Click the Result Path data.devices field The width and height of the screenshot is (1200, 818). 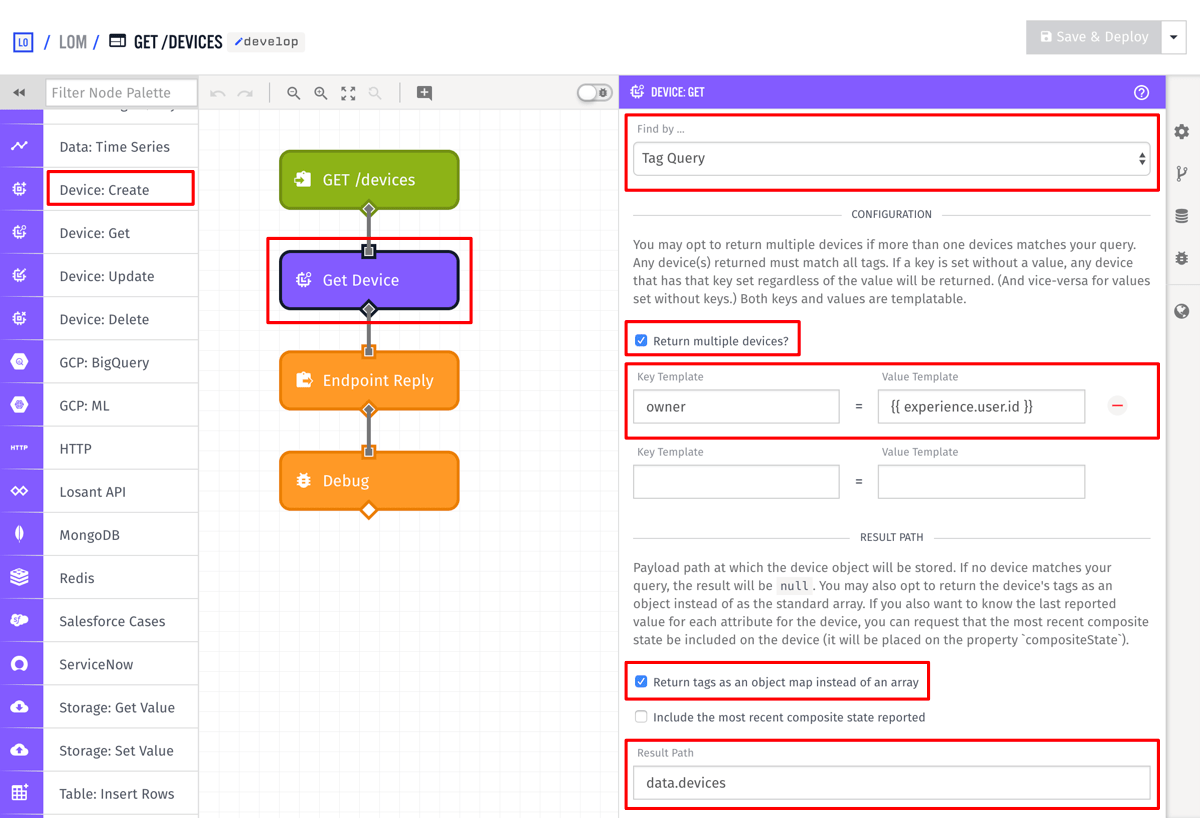point(891,783)
